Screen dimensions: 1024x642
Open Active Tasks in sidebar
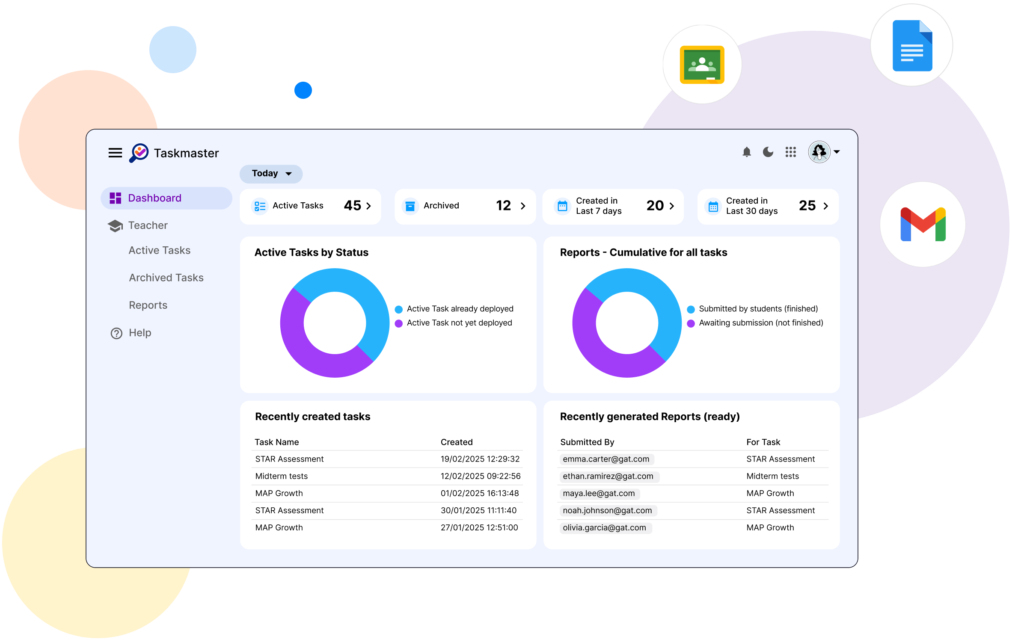pos(159,251)
